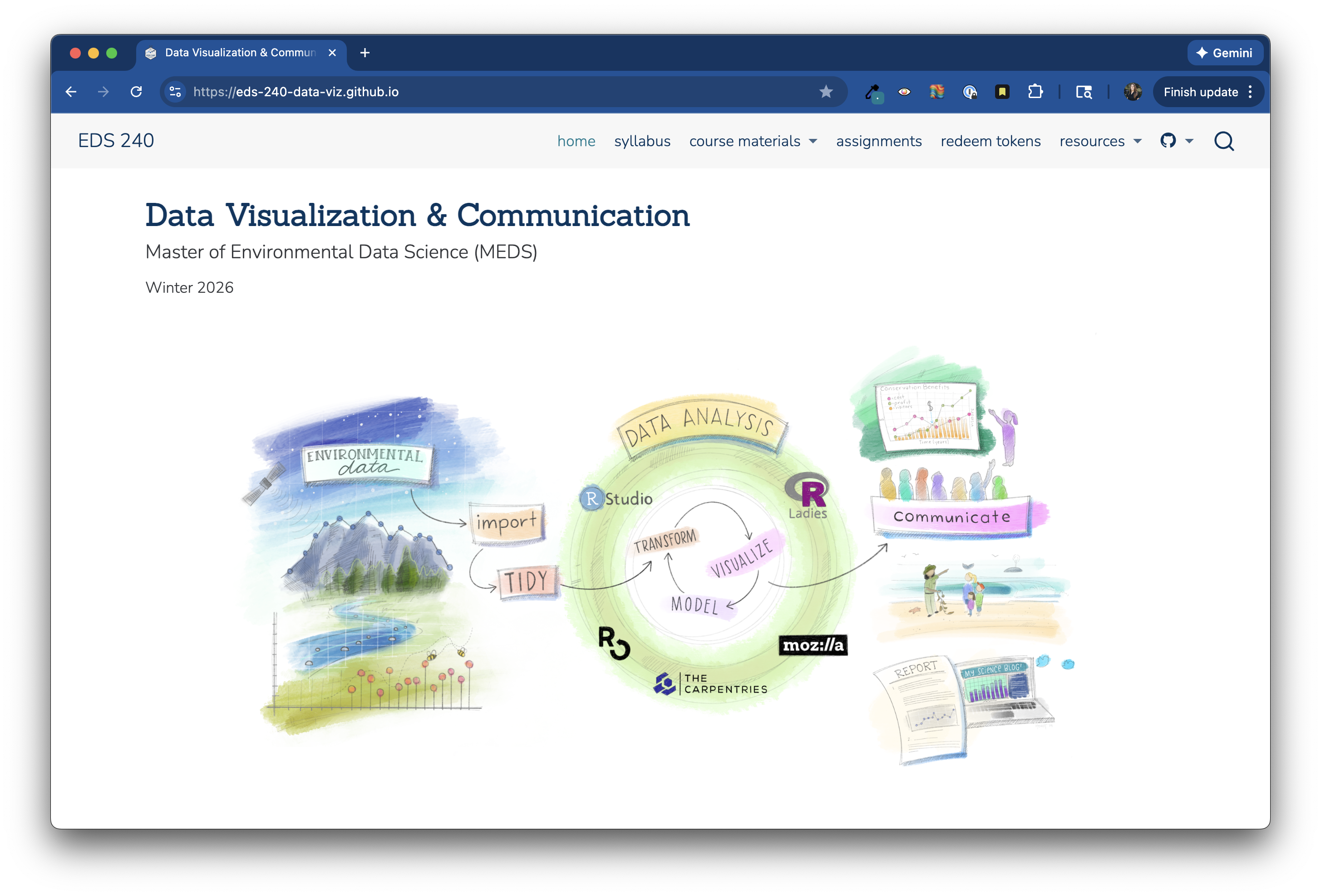Open the GitHub icon dropdown

(x=1176, y=141)
